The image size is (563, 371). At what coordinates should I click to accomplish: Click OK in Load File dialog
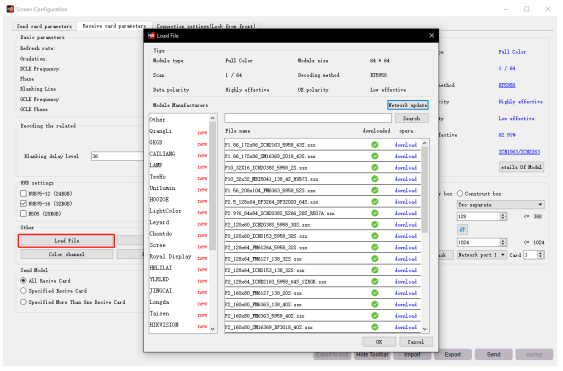click(x=379, y=342)
